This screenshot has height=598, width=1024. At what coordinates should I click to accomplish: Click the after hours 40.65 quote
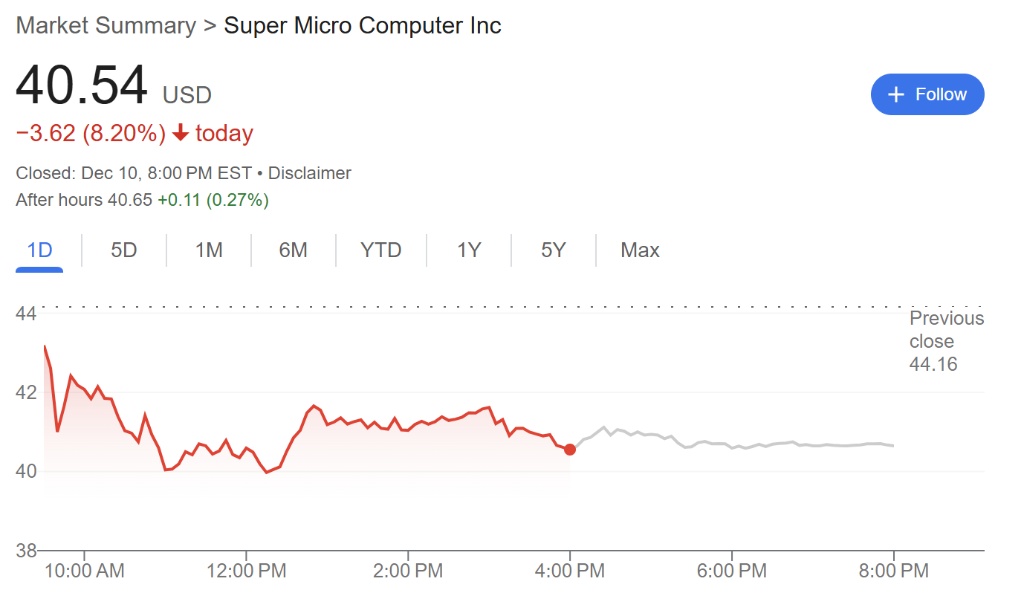[x=129, y=200]
